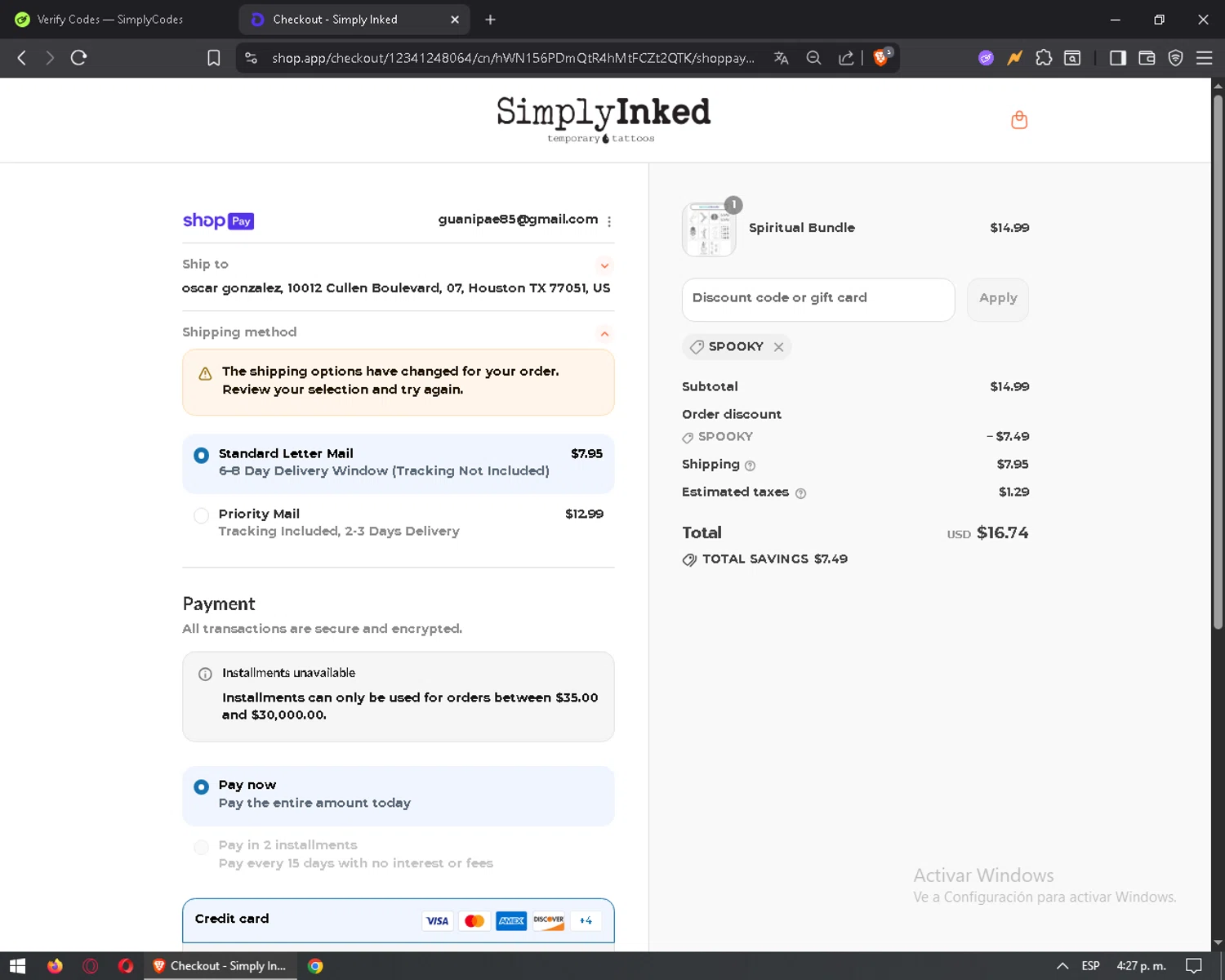Open the Brave VPN shield icon
The height and width of the screenshot is (980, 1225).
[x=1175, y=58]
